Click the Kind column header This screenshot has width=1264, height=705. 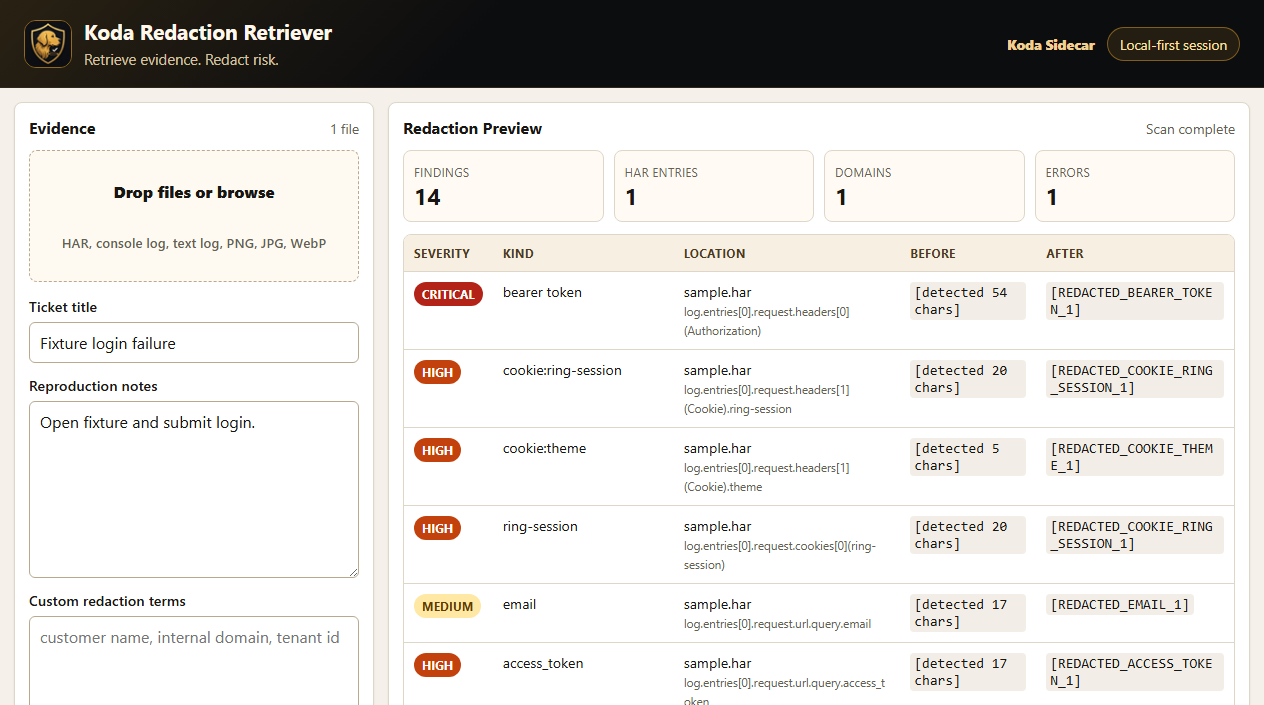click(518, 254)
